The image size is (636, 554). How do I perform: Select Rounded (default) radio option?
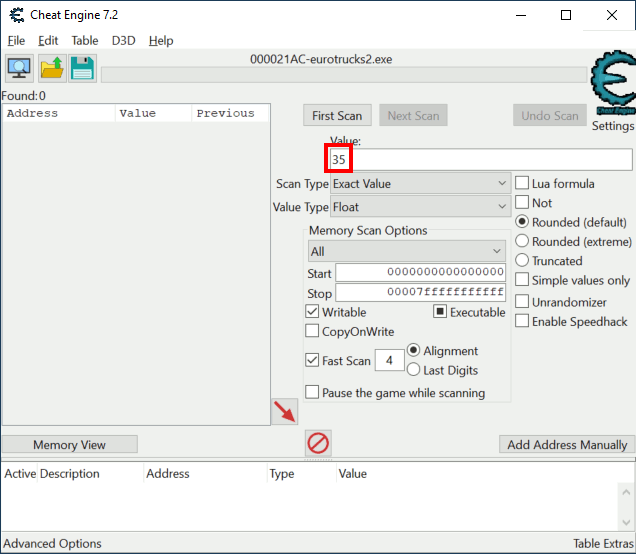pyautogui.click(x=522, y=222)
